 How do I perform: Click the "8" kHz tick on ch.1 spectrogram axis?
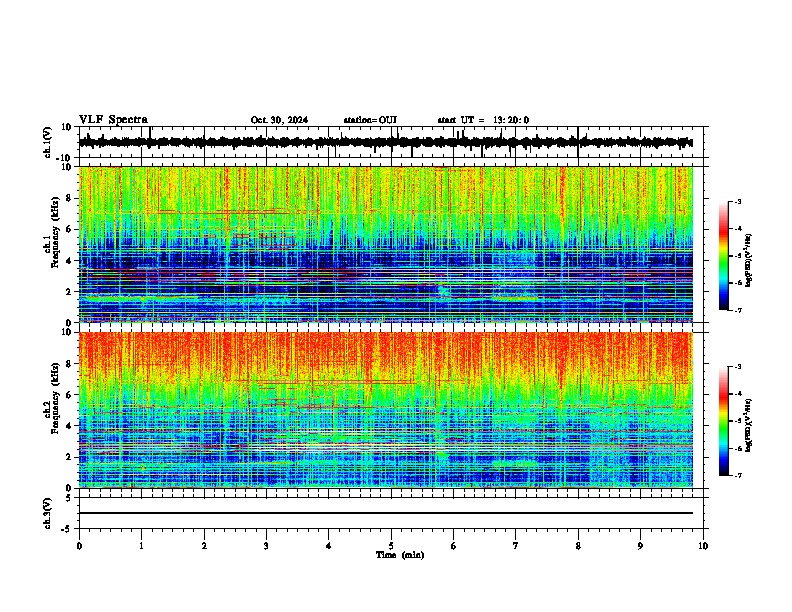[x=70, y=198]
